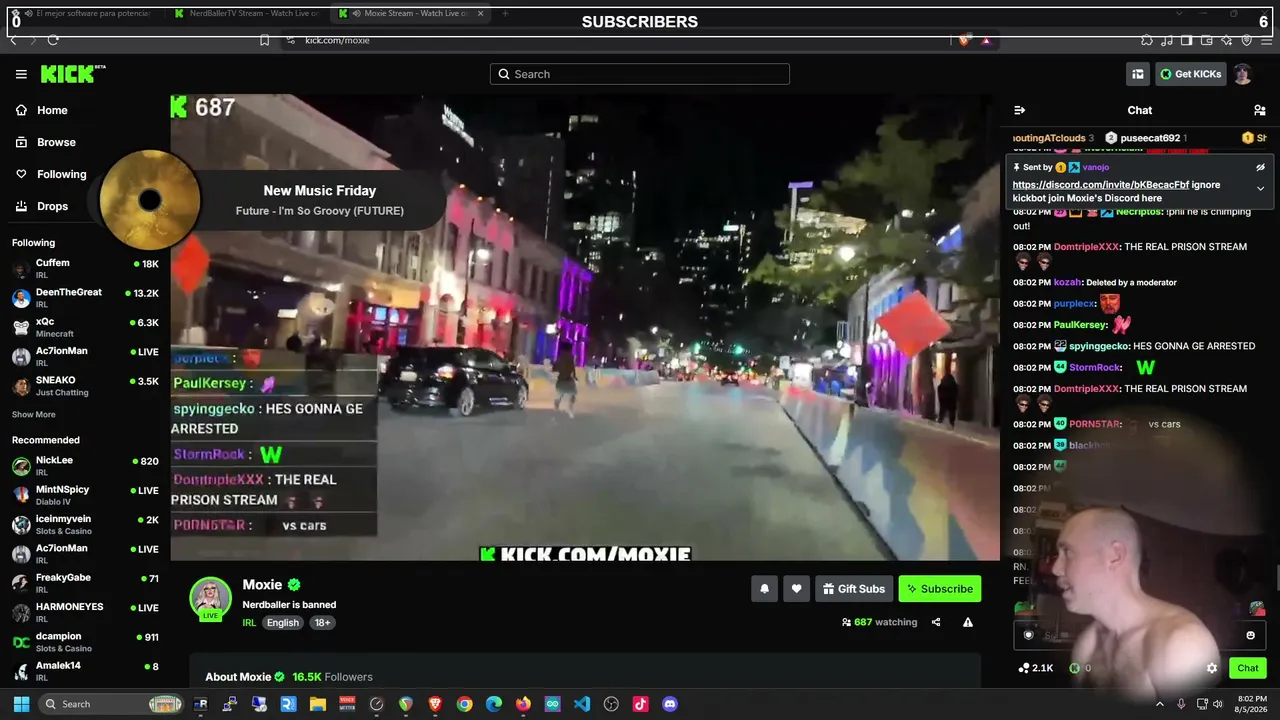Image resolution: width=1280 pixels, height=720 pixels.
Task: Click the browser address bar URL
Action: [x=337, y=40]
